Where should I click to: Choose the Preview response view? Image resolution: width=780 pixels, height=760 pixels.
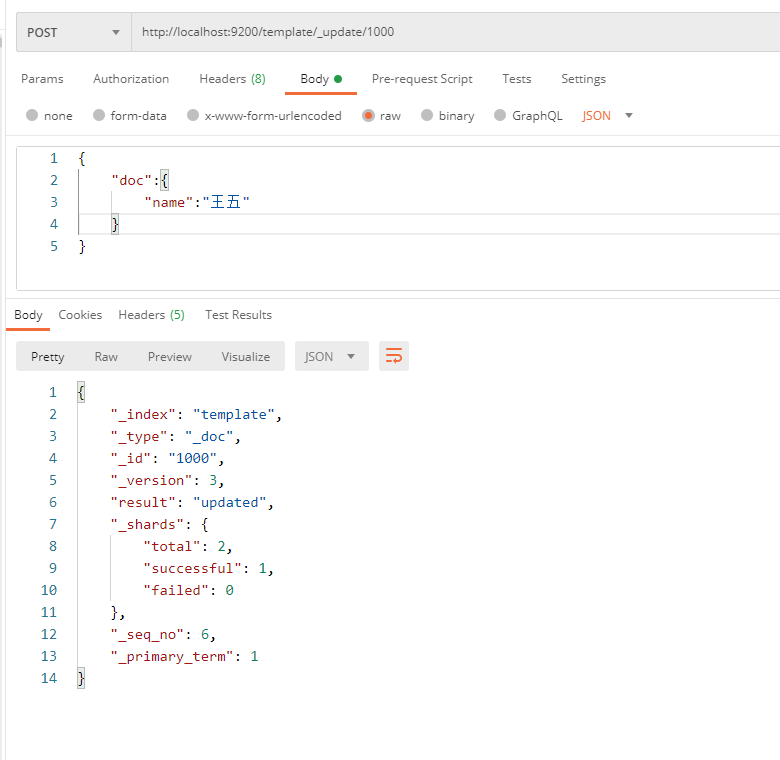tap(170, 357)
